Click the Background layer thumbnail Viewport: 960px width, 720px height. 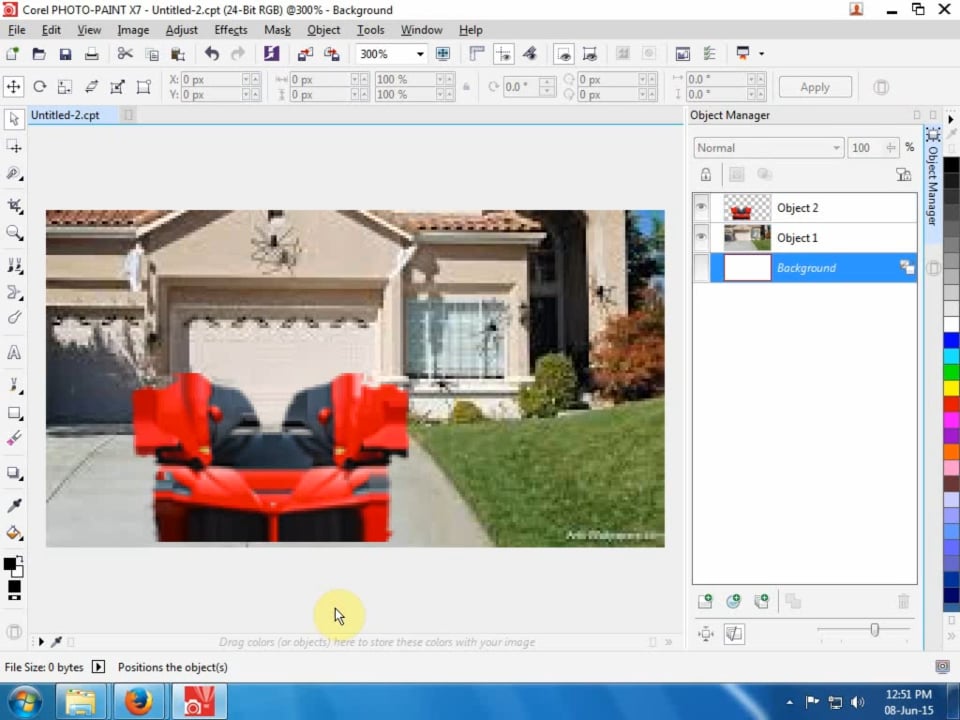[x=747, y=268]
